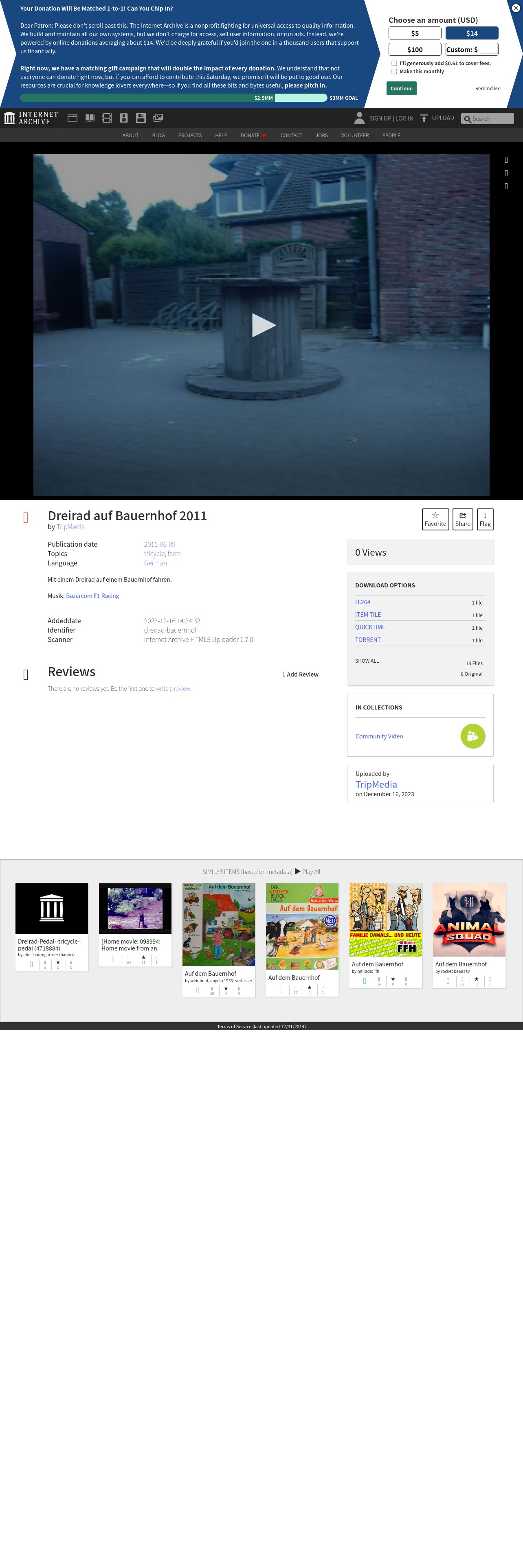This screenshot has width=523, height=1568.
Task: Click the second icon right of the video player
Action: [x=506, y=173]
